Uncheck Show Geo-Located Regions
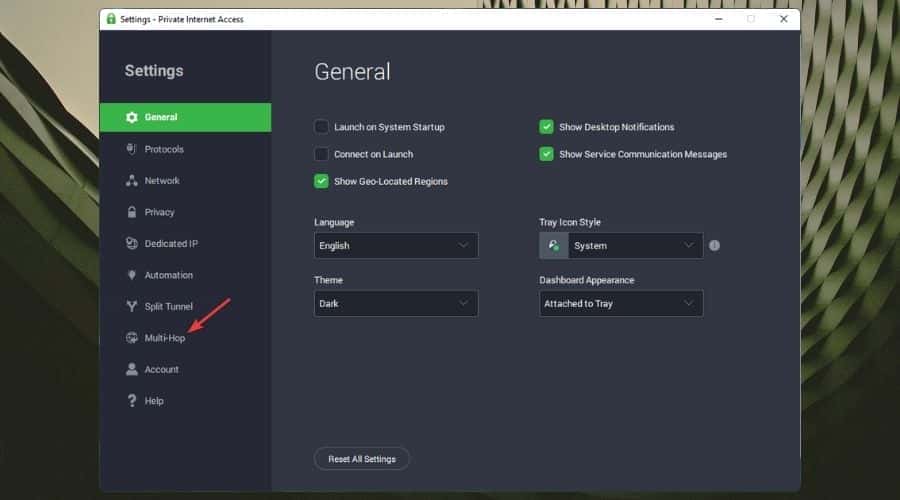The height and width of the screenshot is (500, 900). tap(321, 181)
